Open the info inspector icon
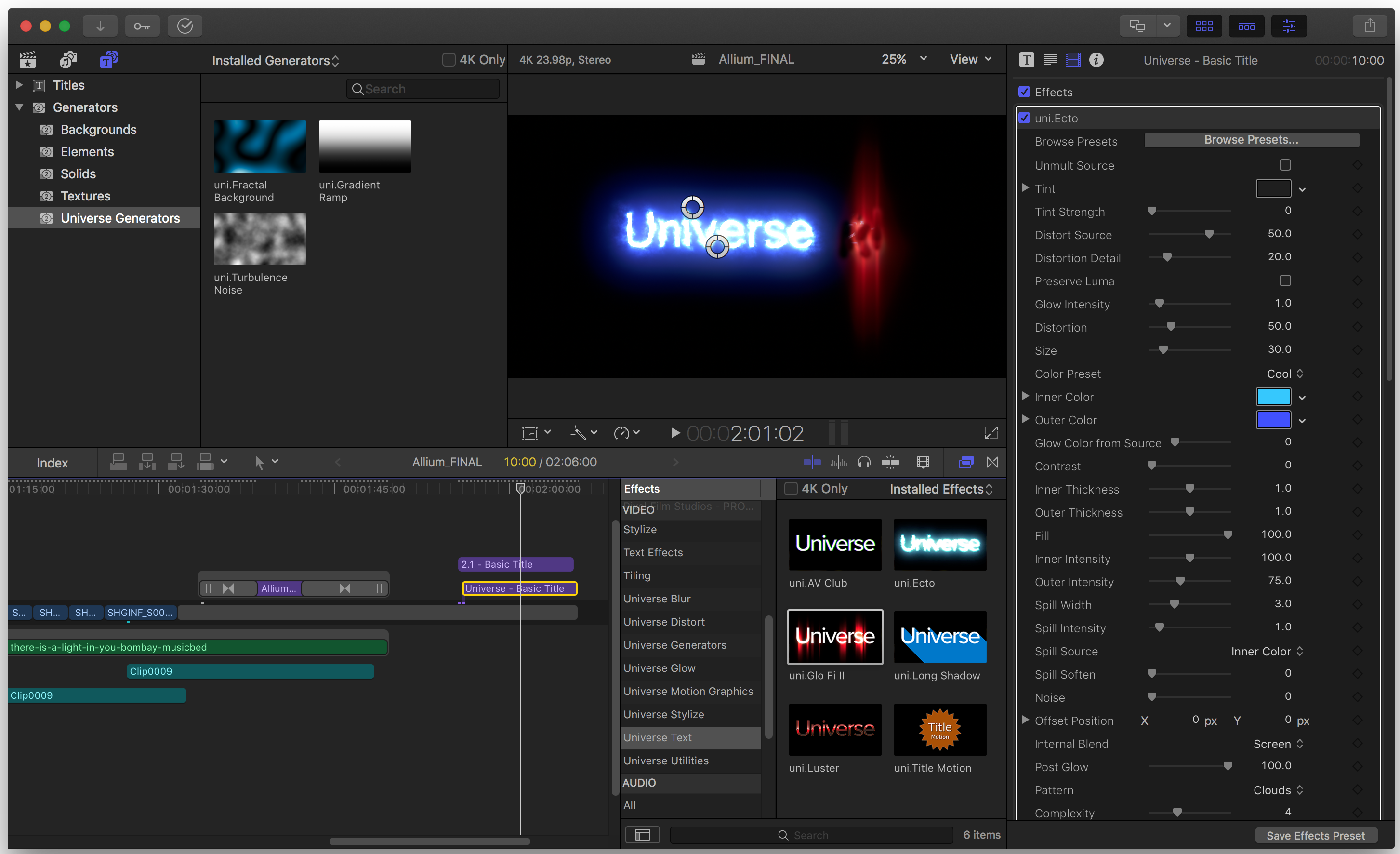Image resolution: width=1400 pixels, height=854 pixels. click(1096, 60)
